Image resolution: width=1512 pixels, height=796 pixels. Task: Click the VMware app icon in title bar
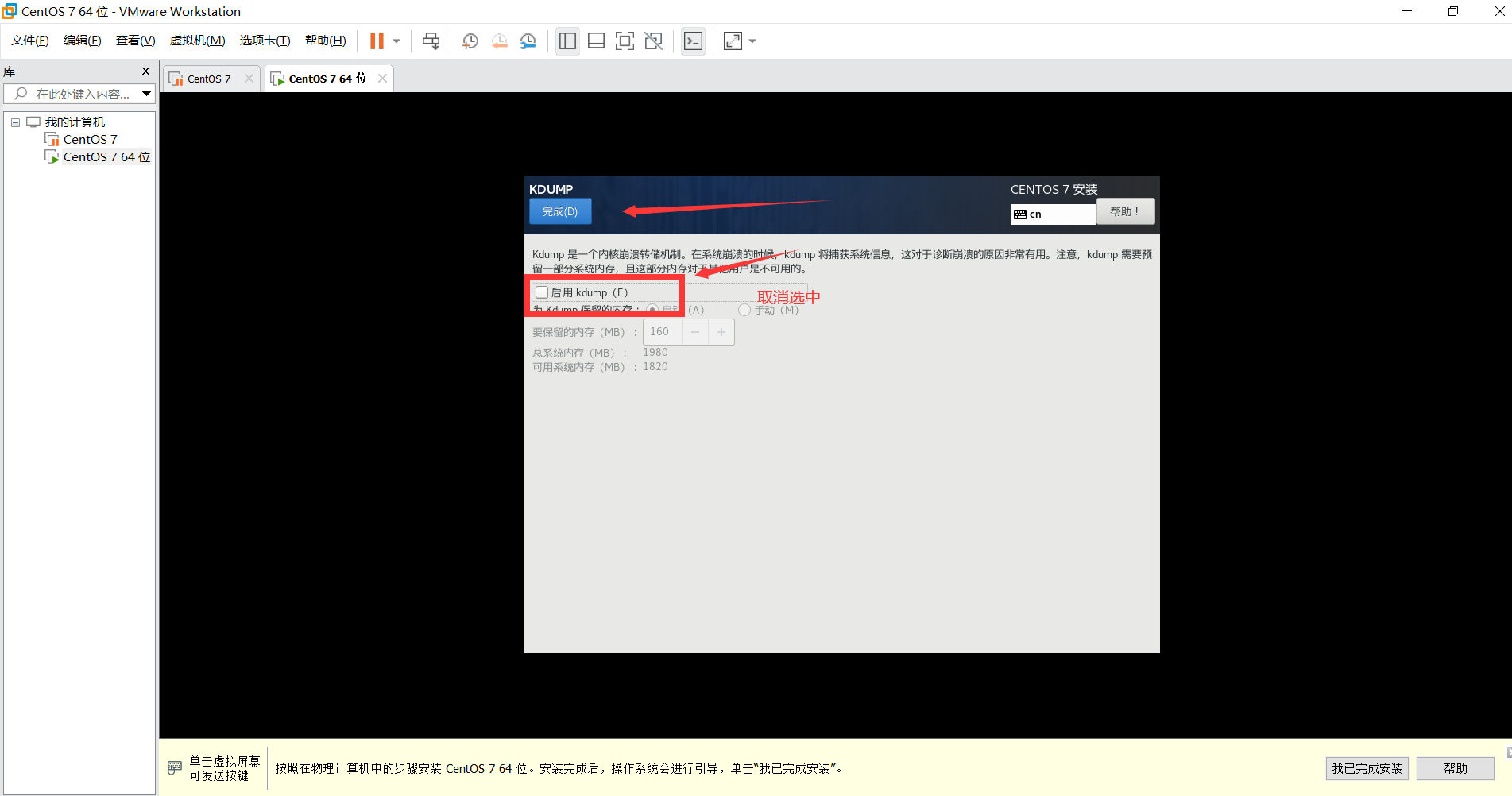(x=10, y=11)
